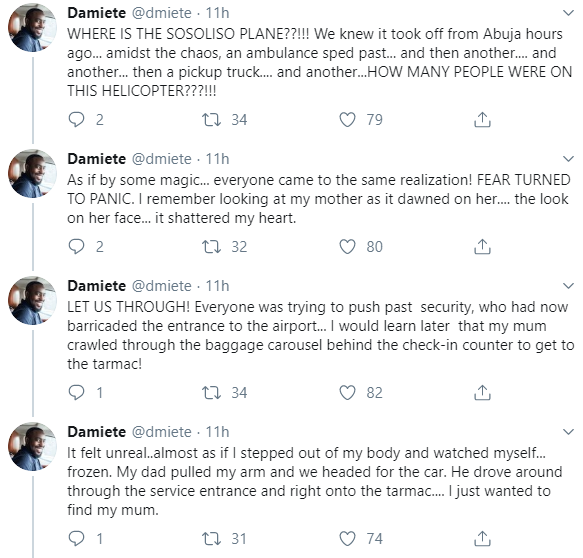Share the SOSOLISO PLANE tweet
This screenshot has width=583, height=558.
[482, 120]
